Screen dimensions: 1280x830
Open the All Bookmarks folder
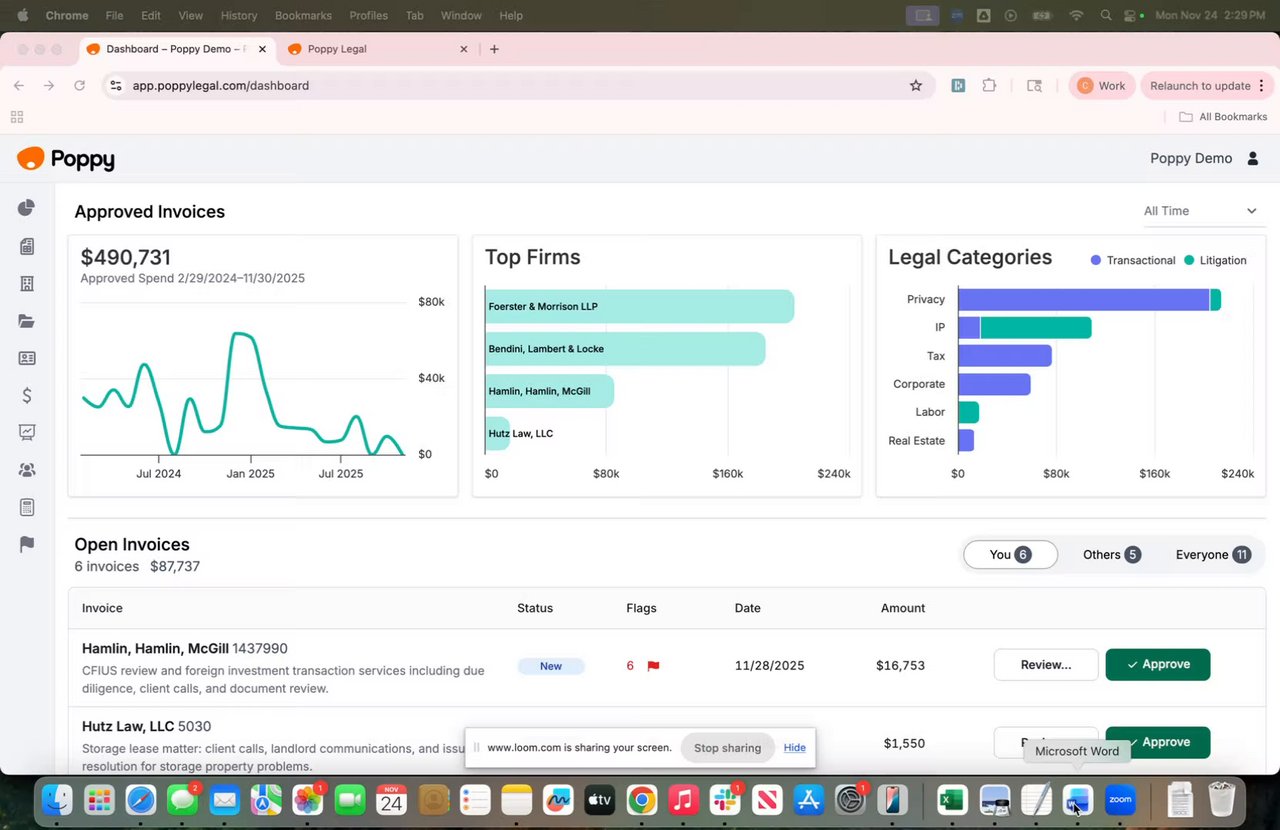(1223, 117)
